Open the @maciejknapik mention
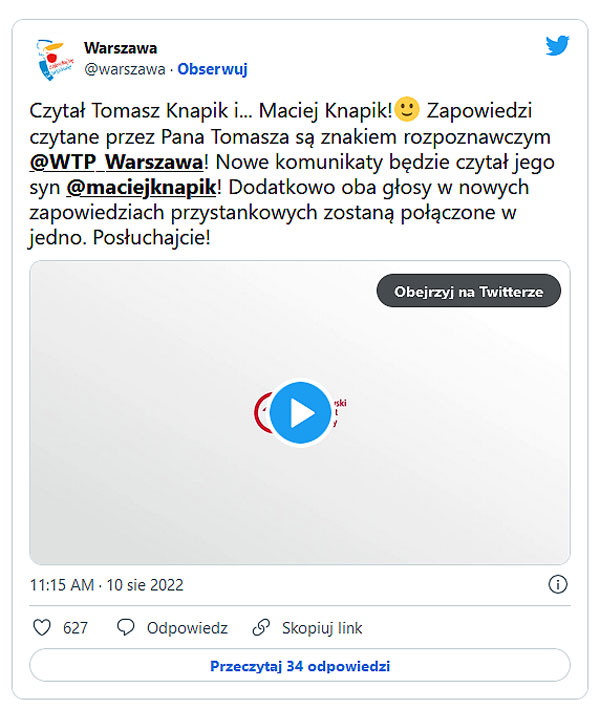Image resolution: width=600 pixels, height=709 pixels. [142, 187]
